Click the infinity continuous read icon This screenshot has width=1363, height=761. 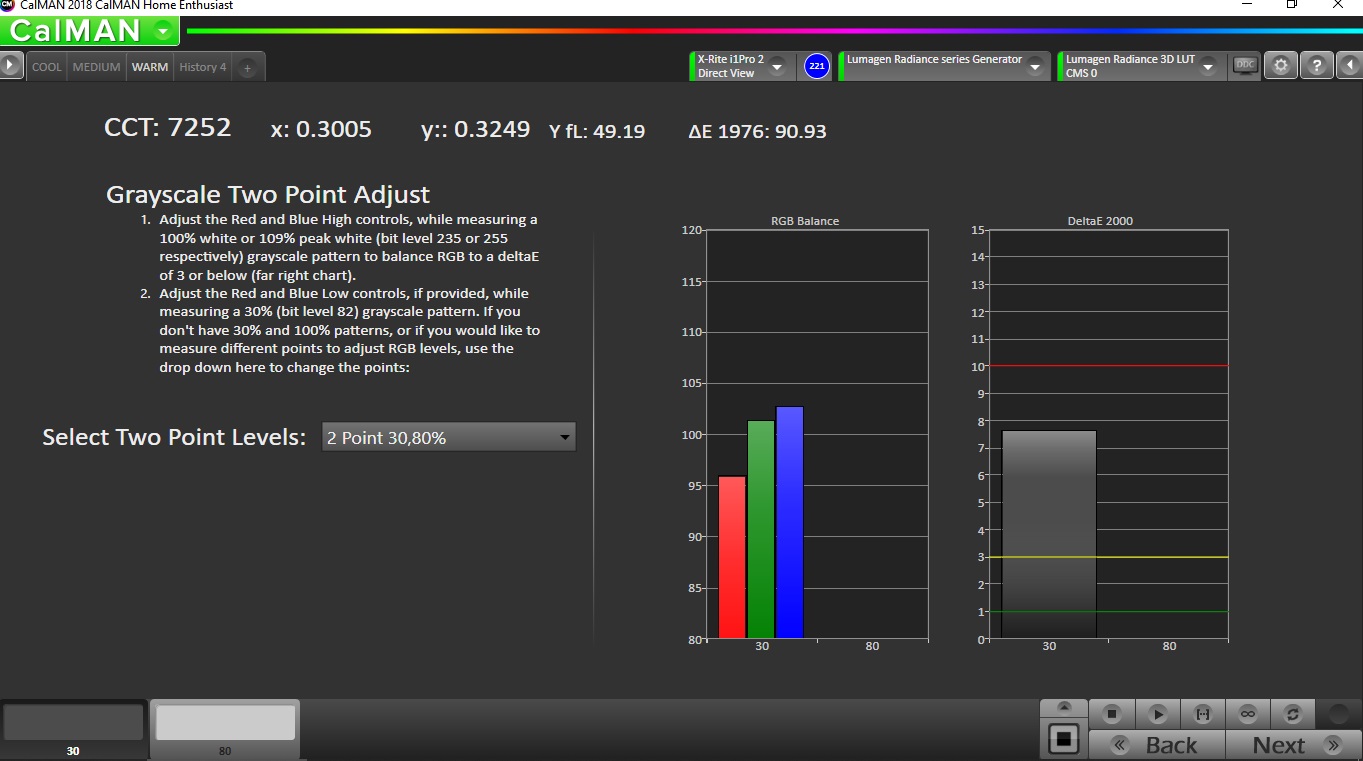1247,714
